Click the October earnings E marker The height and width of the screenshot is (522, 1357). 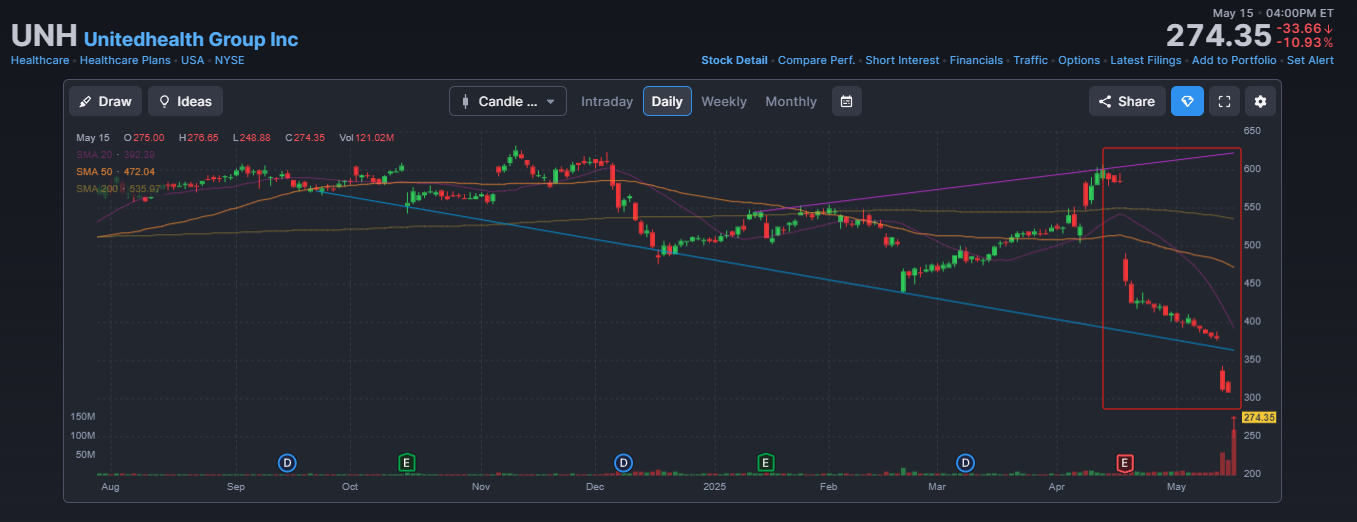point(406,463)
